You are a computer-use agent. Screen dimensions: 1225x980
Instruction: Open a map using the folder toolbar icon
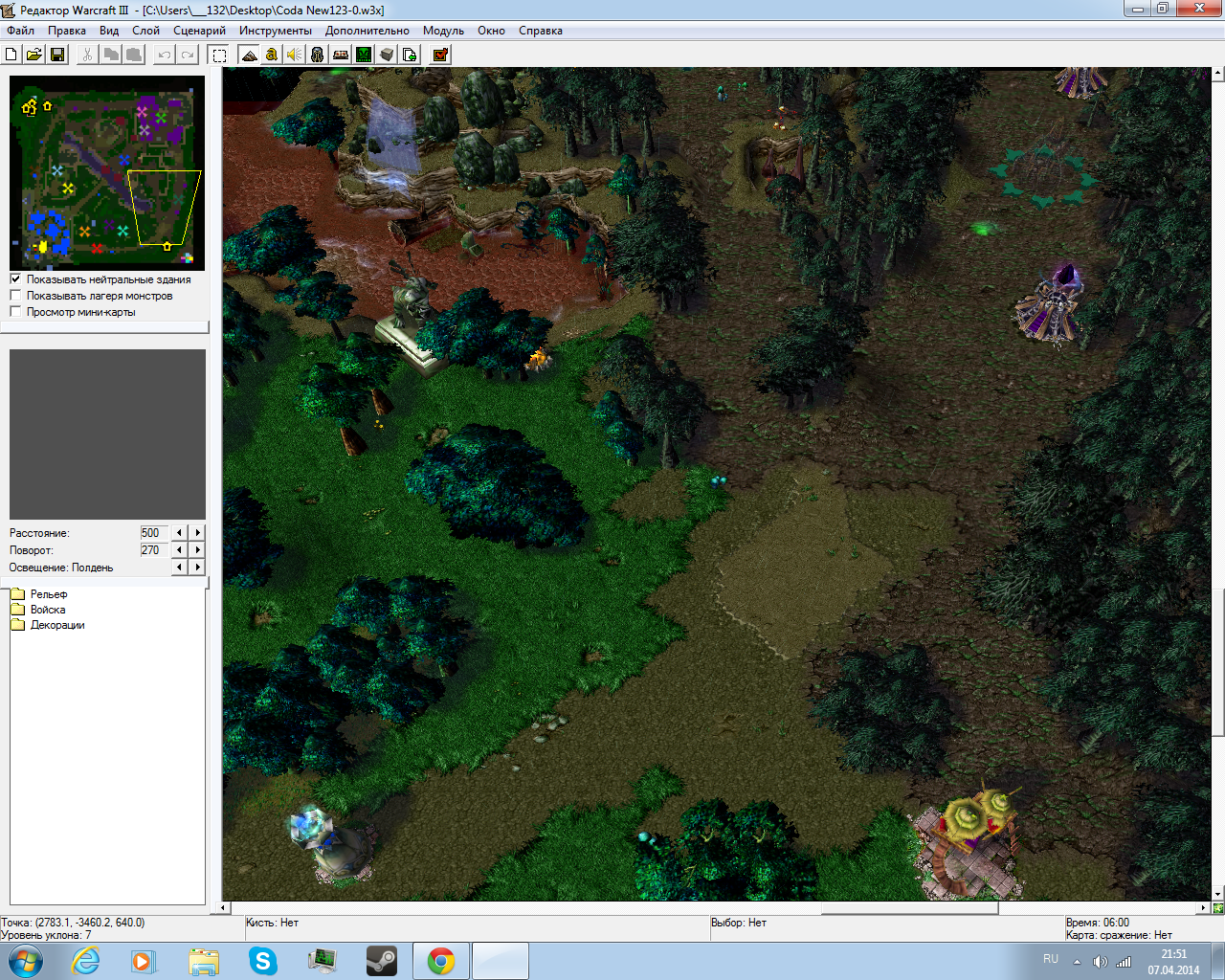pyautogui.click(x=34, y=55)
